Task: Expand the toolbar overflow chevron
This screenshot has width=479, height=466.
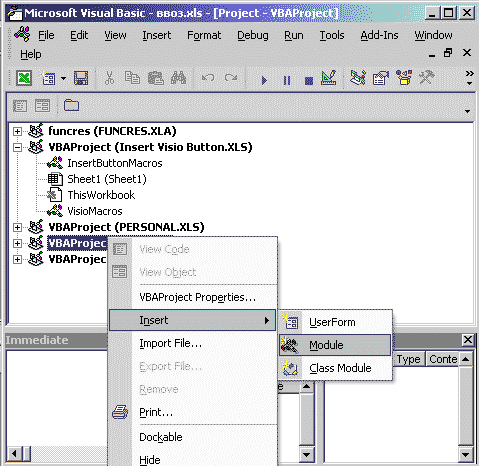Action: click(x=469, y=77)
